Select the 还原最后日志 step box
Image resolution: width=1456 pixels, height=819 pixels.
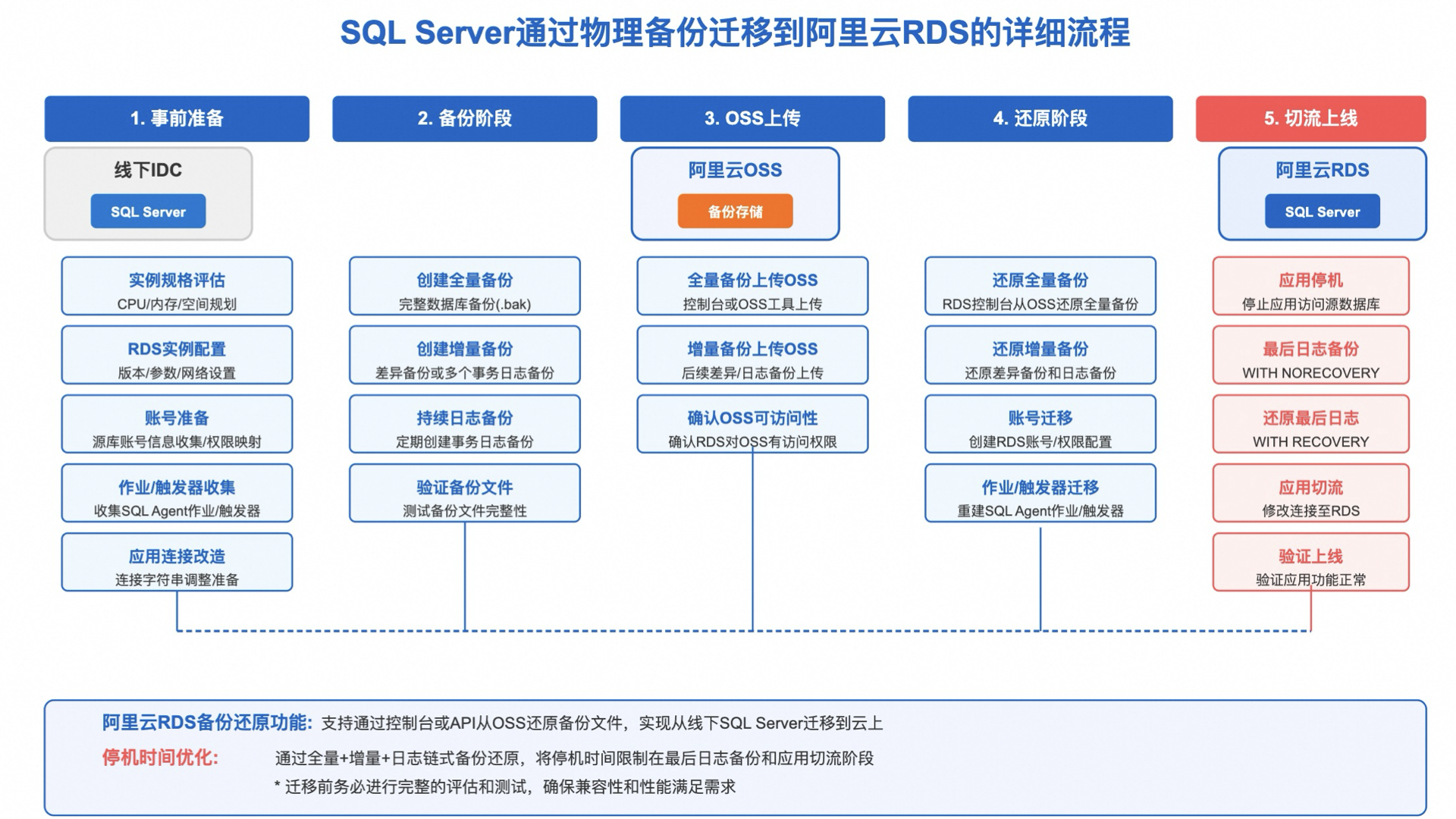(x=1310, y=424)
